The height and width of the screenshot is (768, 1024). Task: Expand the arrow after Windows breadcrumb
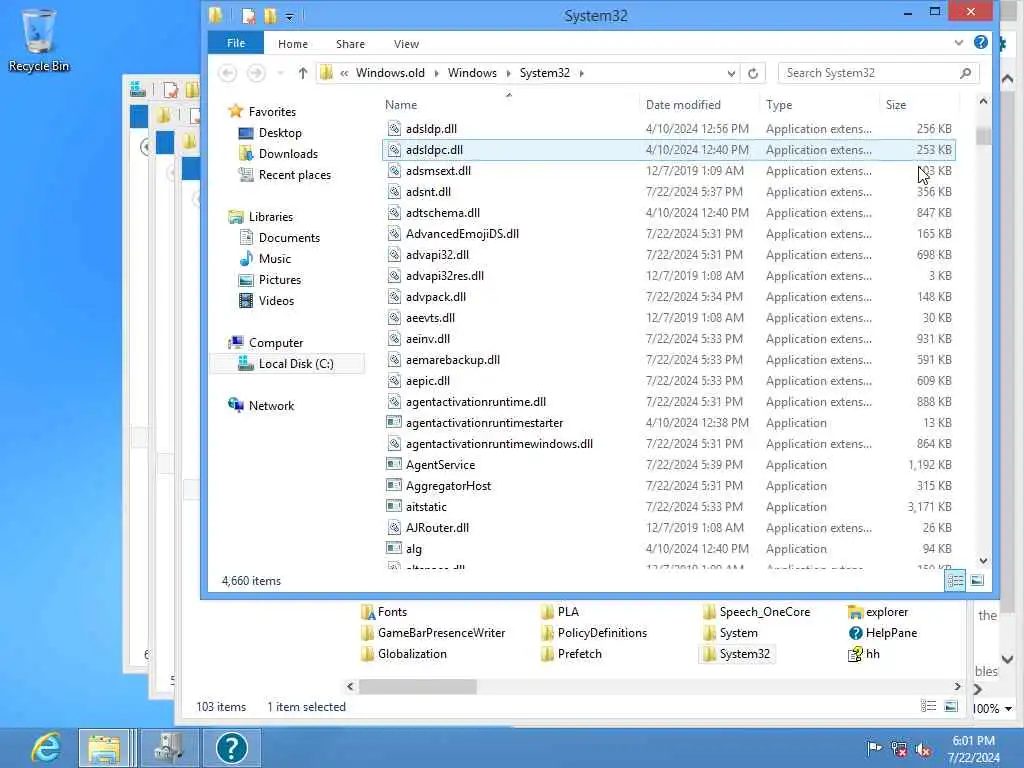pyautogui.click(x=508, y=73)
